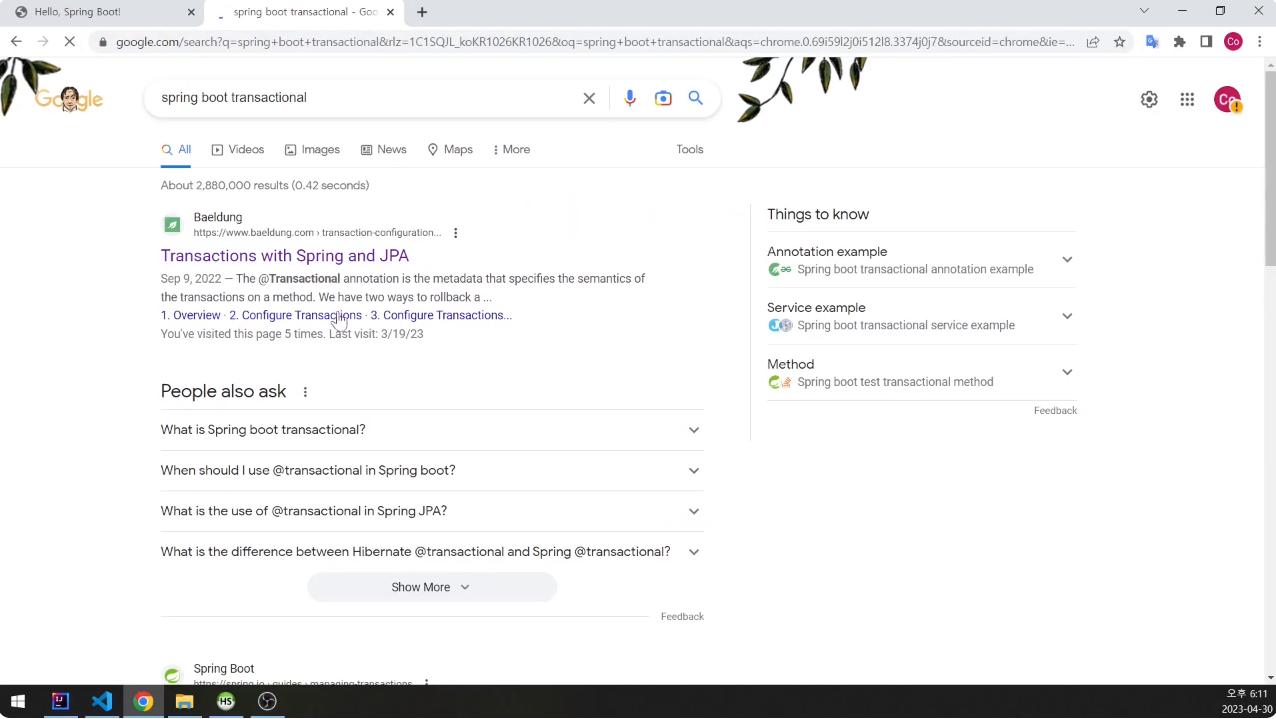Open Spring Boot guide result

[x=224, y=669]
